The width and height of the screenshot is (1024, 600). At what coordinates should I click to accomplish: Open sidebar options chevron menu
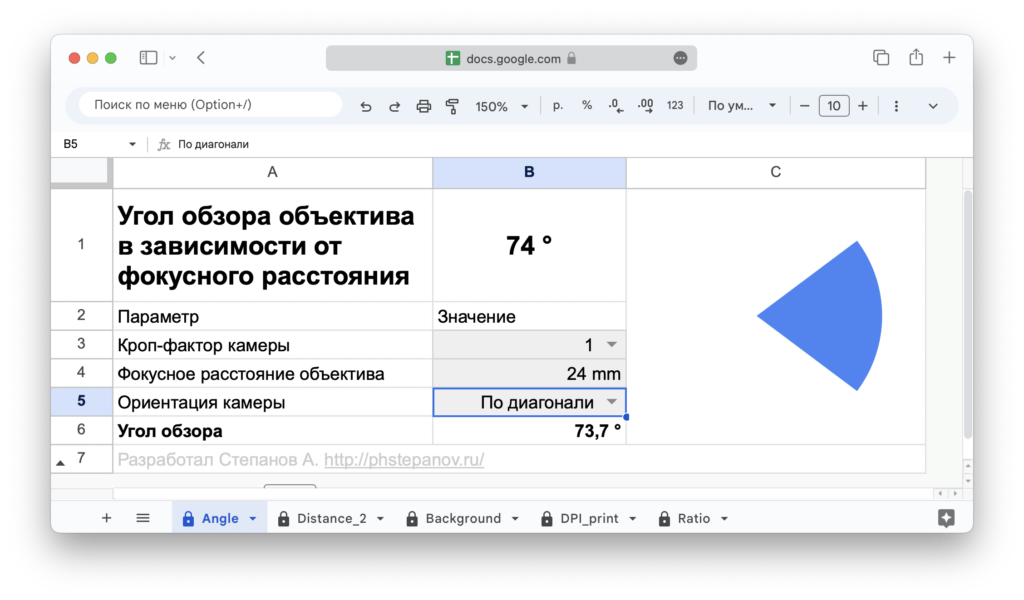[172, 58]
